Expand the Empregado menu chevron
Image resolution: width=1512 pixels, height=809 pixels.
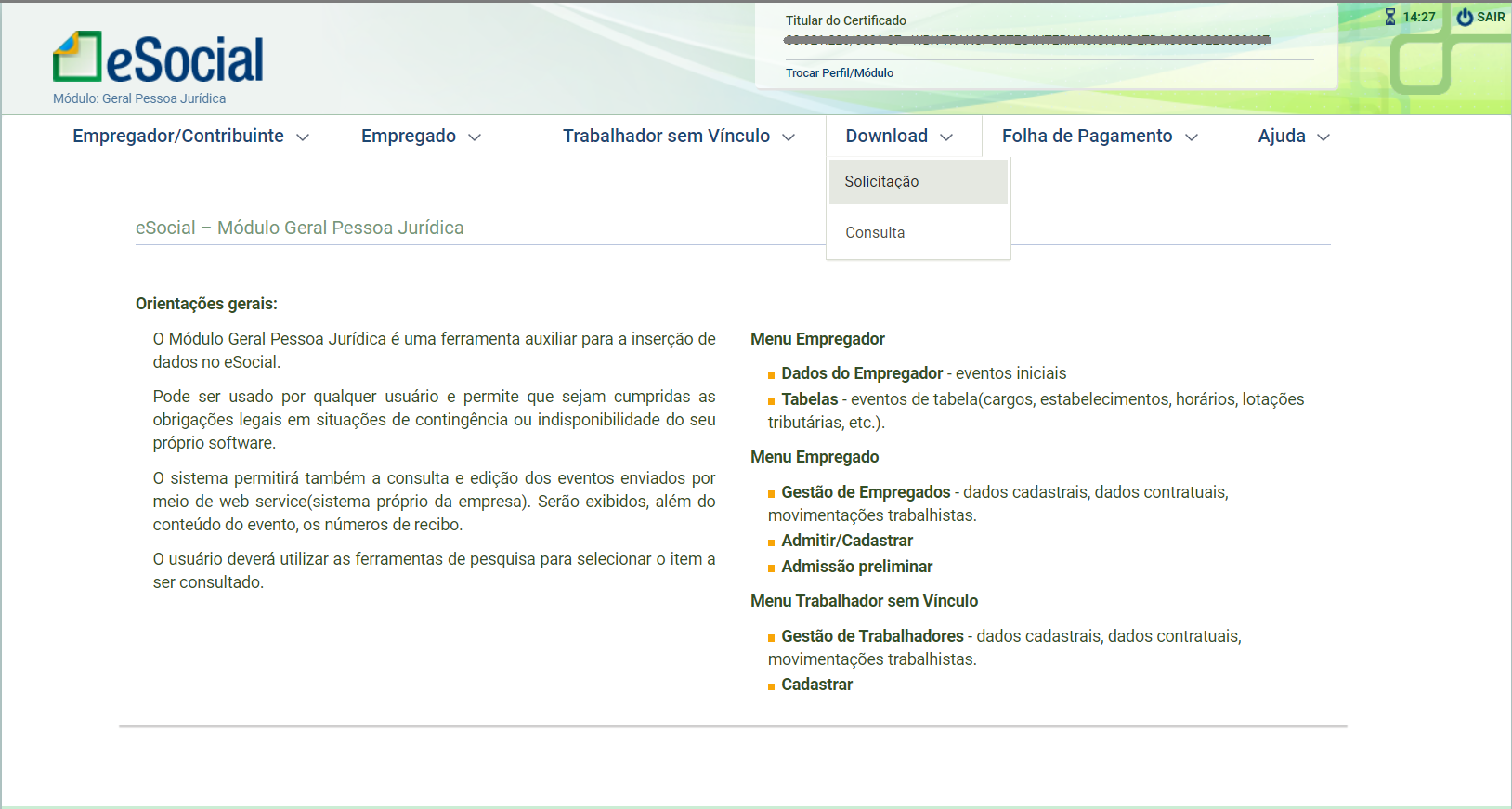[x=475, y=137]
